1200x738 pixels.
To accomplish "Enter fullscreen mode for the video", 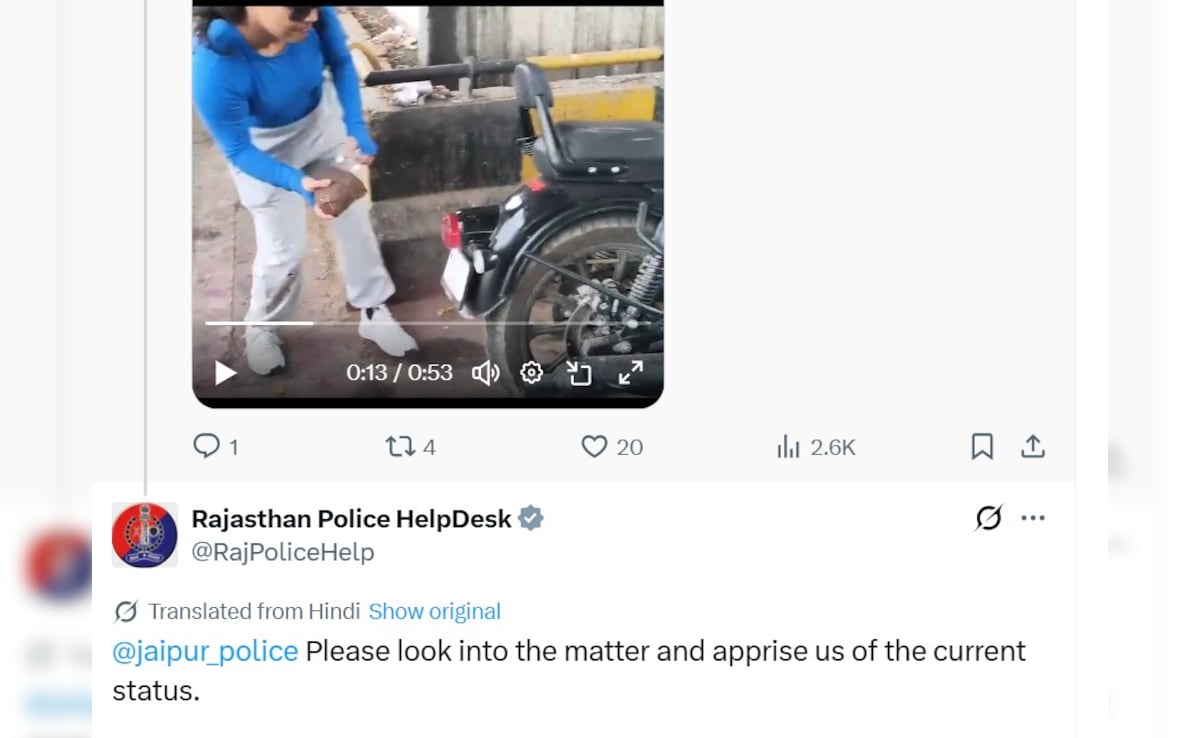I will point(630,373).
